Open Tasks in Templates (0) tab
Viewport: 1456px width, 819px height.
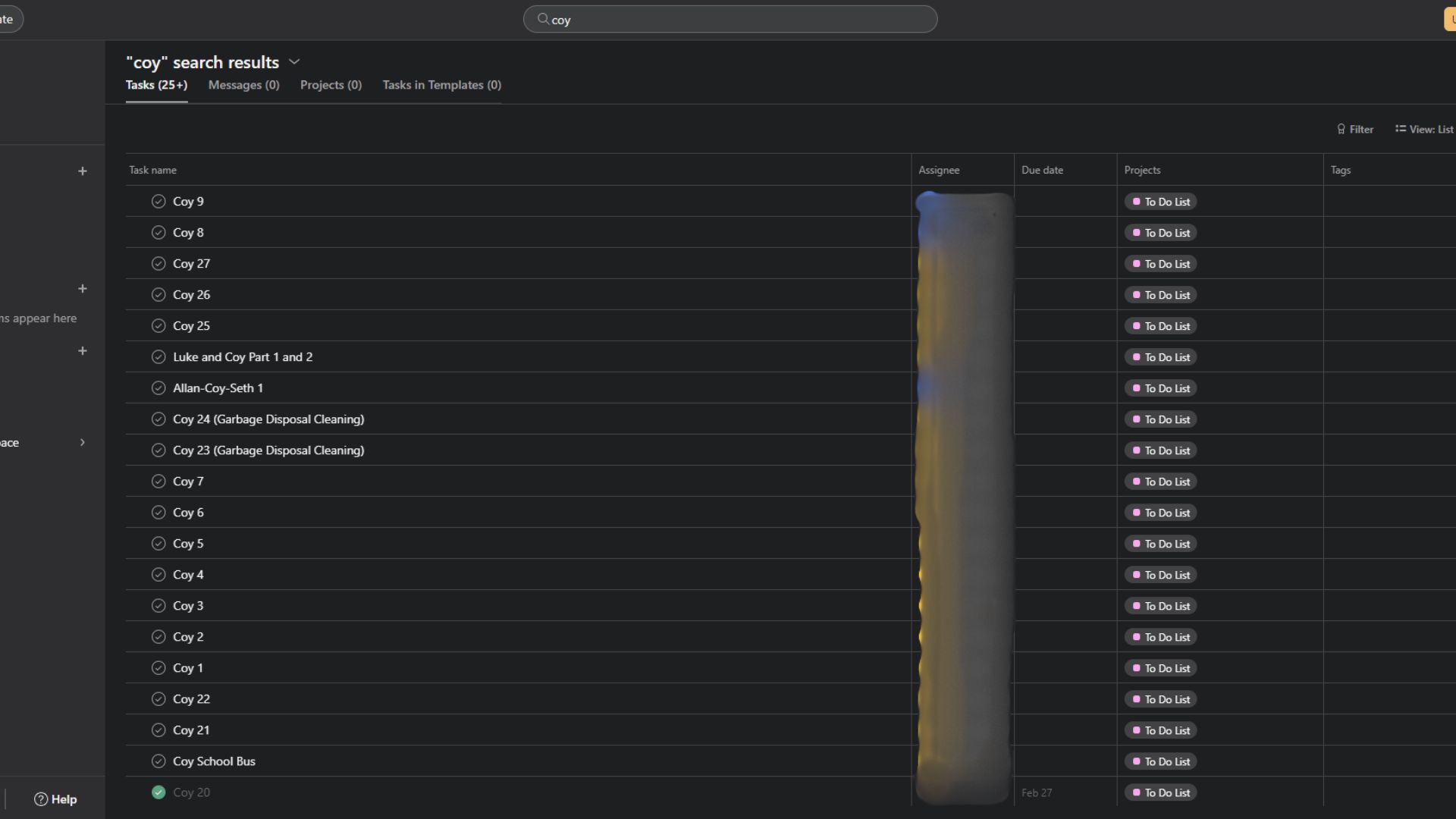coord(441,85)
